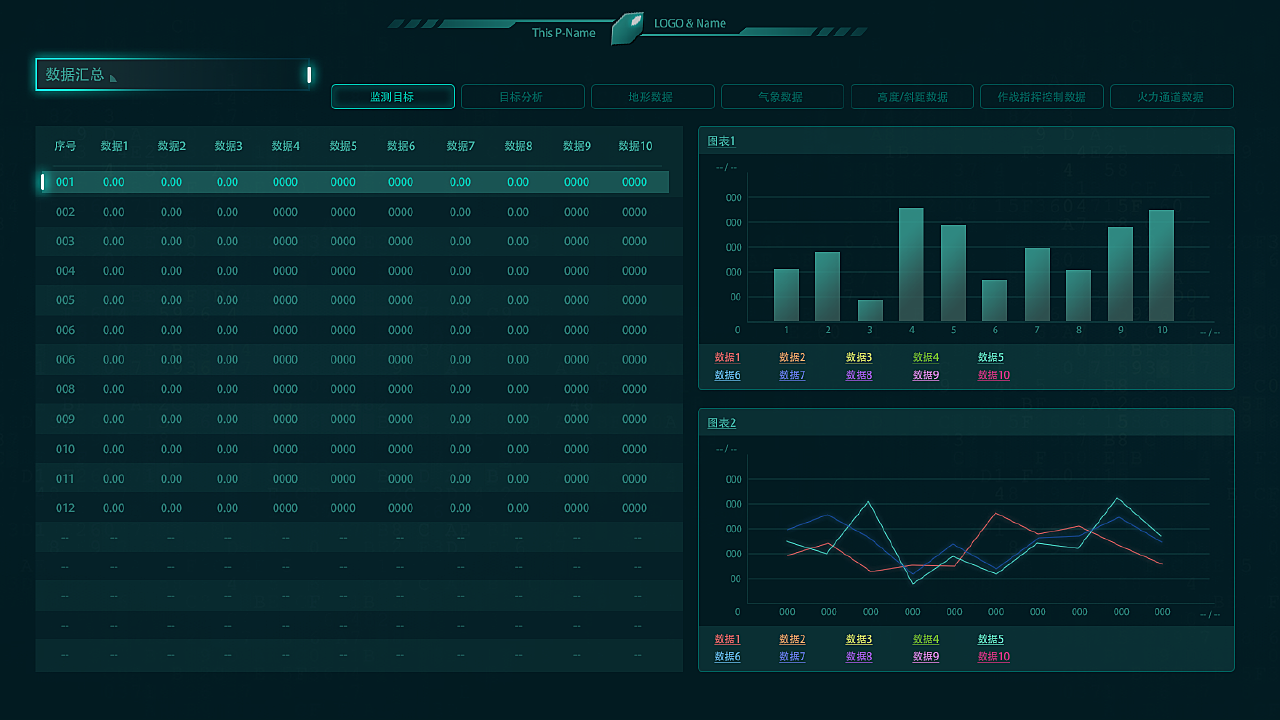Click the 数据5 table column header
1280x720 pixels.
[343, 146]
